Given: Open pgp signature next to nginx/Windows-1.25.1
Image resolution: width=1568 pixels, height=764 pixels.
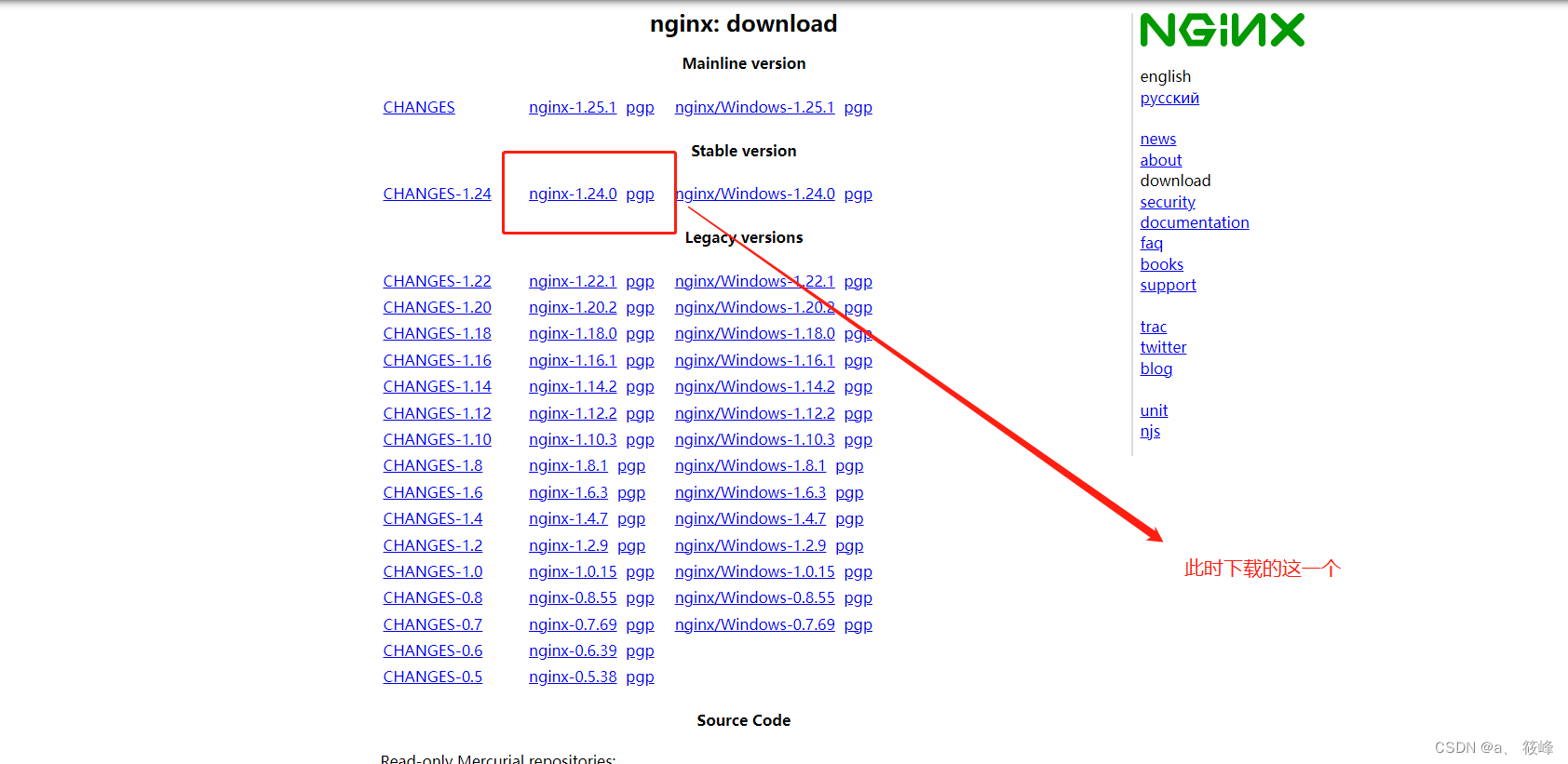Looking at the screenshot, I should 858,107.
